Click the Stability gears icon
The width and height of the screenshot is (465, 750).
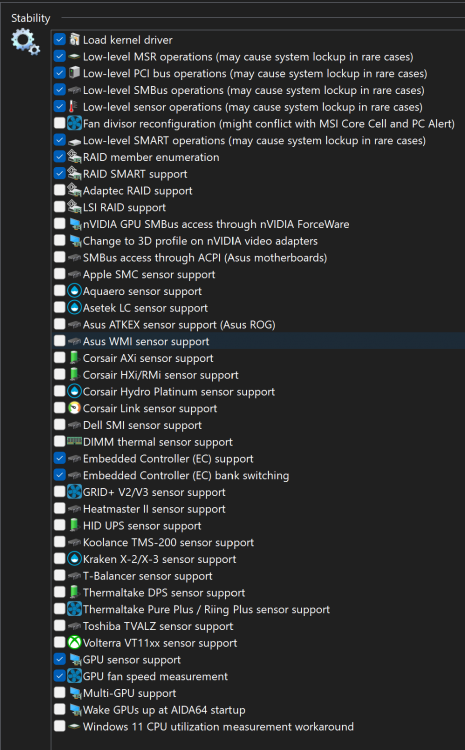(26, 42)
